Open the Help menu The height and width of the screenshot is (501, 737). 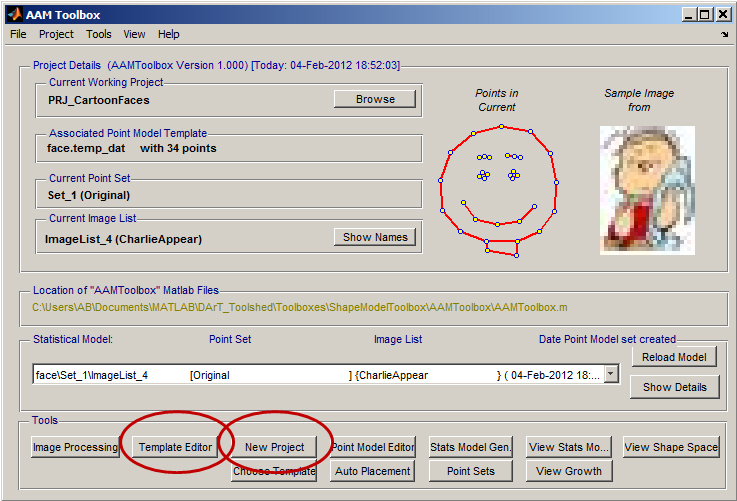pos(168,34)
